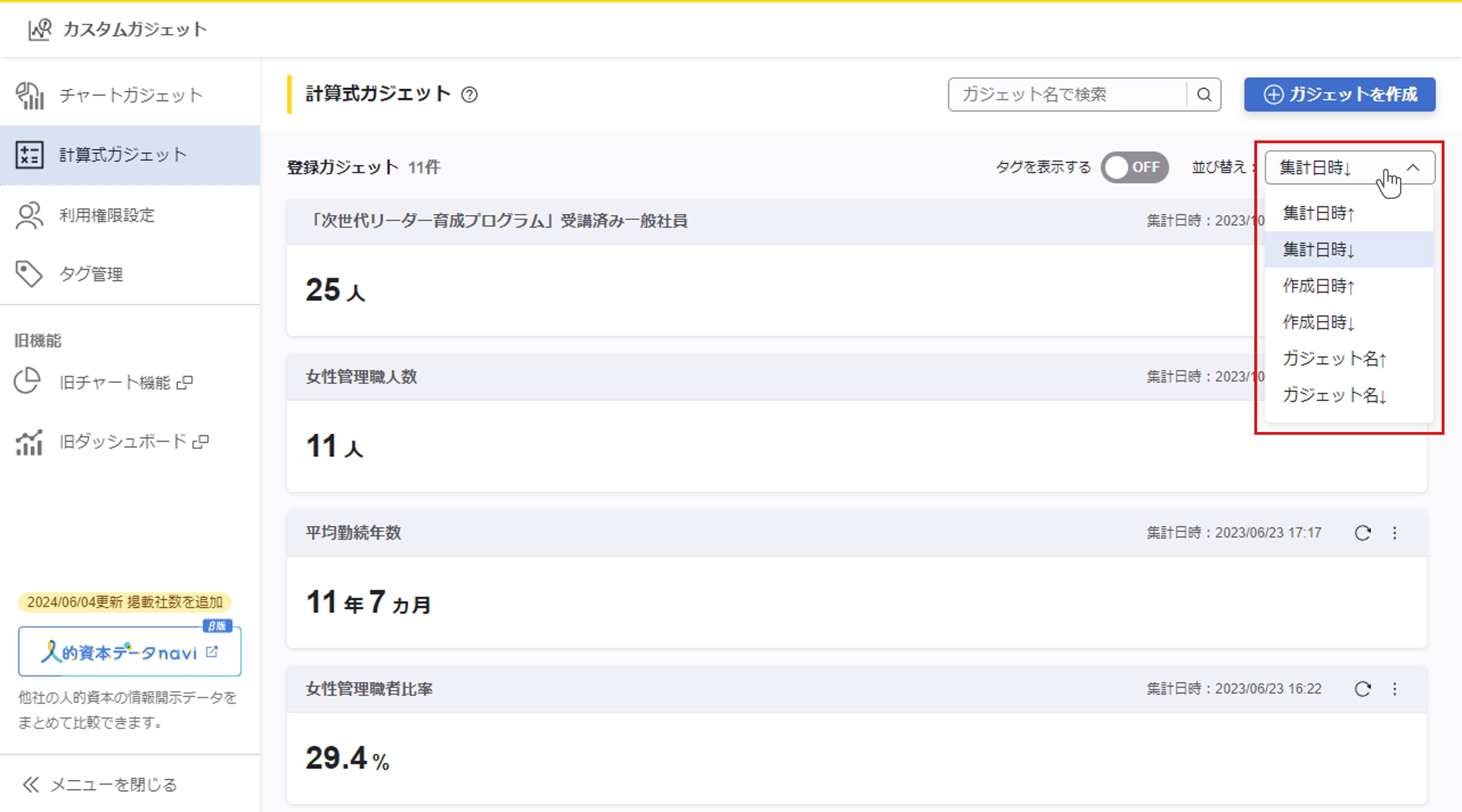Select 集計日時↑ sort option

[1318, 213]
